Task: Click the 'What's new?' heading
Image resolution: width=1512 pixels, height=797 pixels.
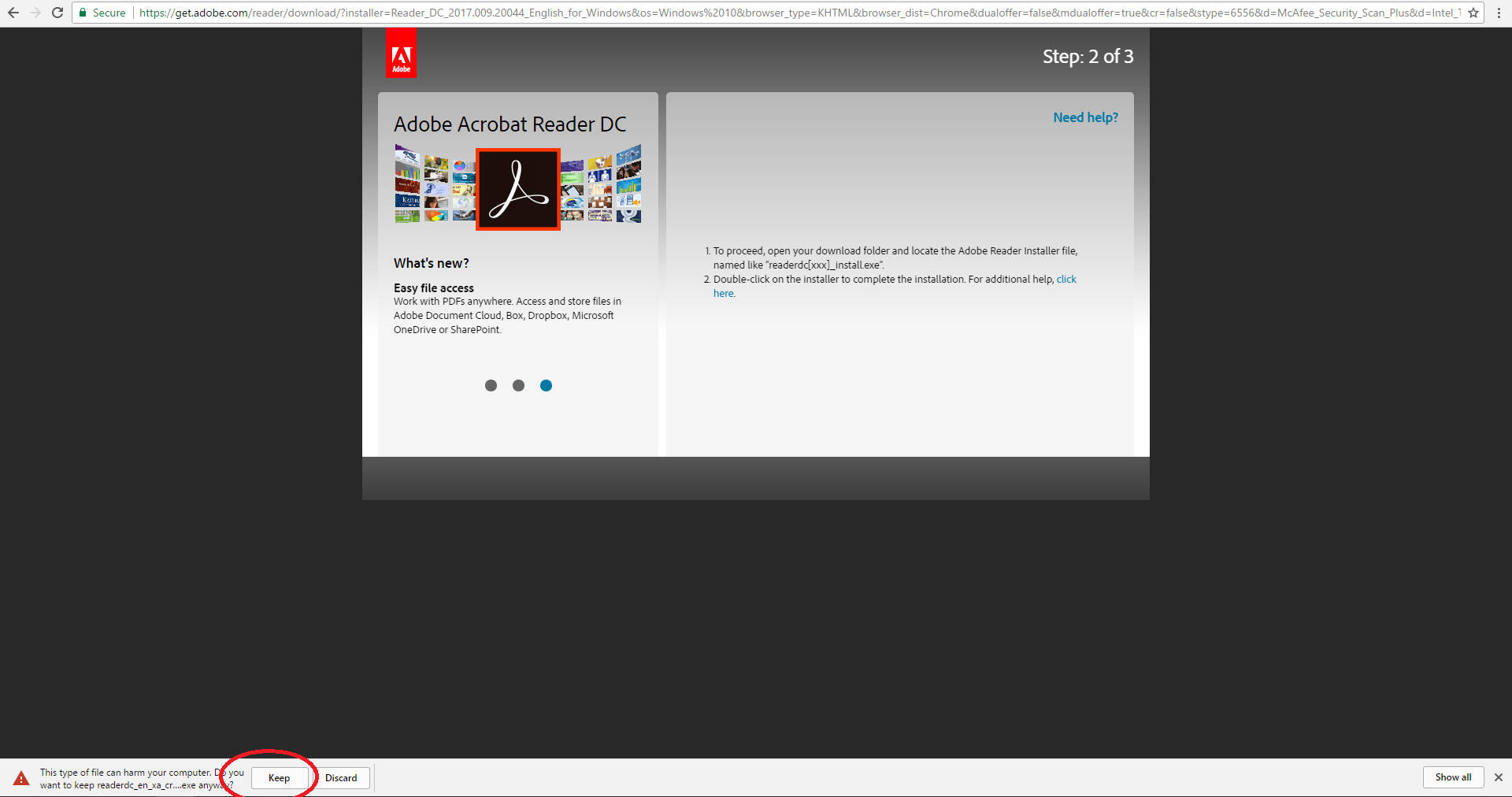Action: [432, 263]
